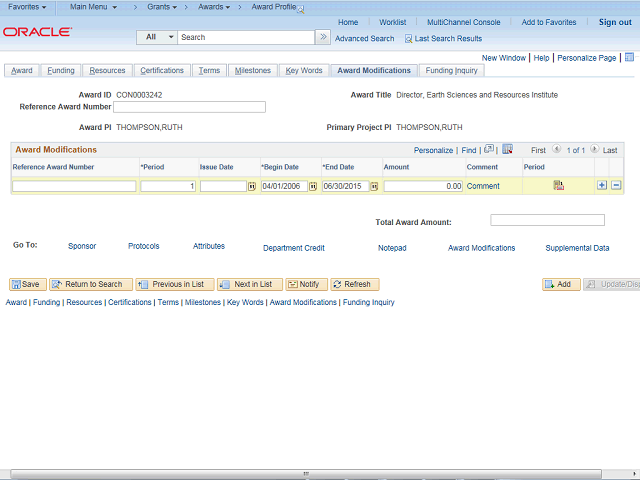This screenshot has width=640, height=480.
Task: Switch to the Funding tab
Action: (61, 71)
